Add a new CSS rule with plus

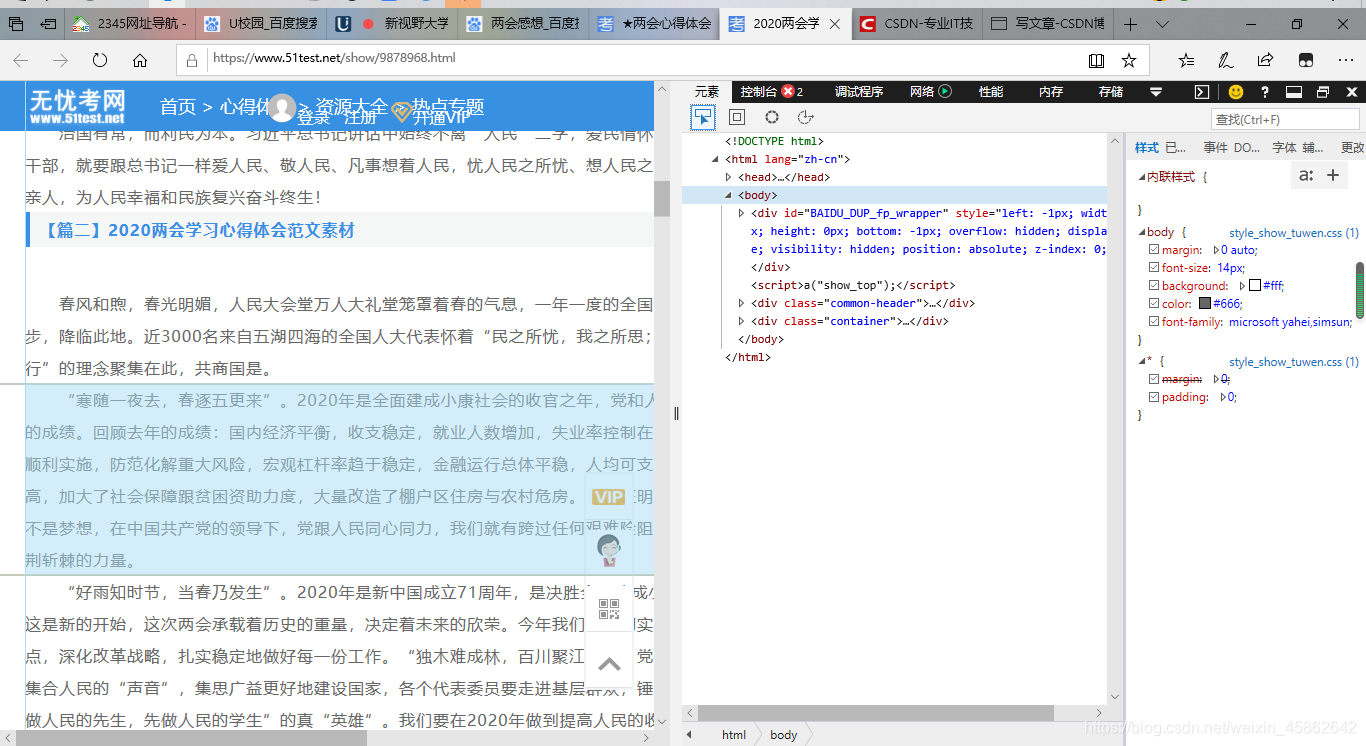click(x=1333, y=176)
